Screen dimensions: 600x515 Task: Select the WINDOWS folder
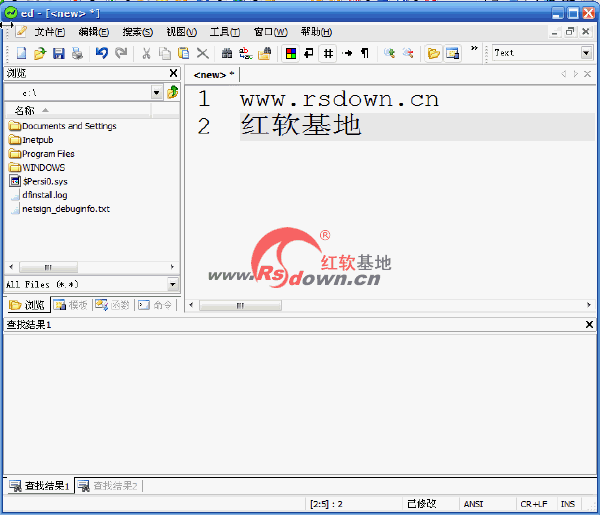[x=37, y=168]
